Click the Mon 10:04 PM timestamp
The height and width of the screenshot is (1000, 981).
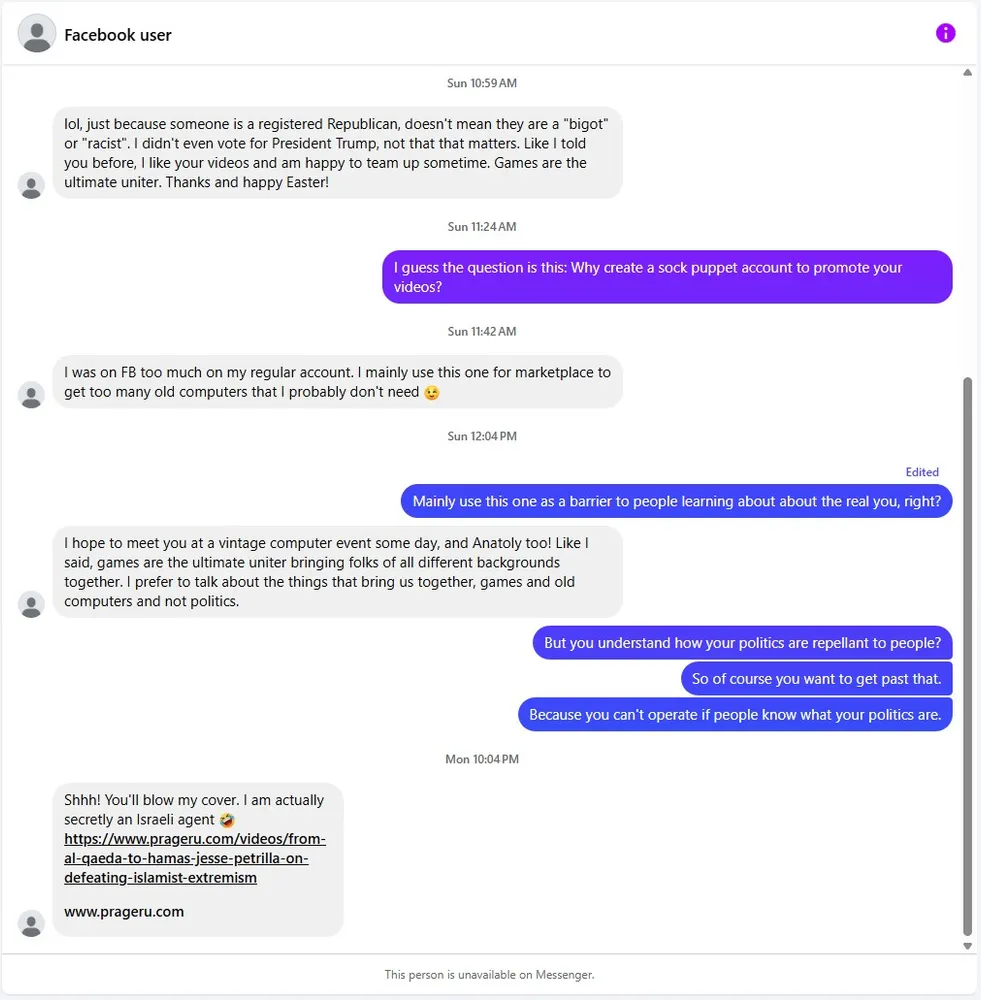pos(482,759)
